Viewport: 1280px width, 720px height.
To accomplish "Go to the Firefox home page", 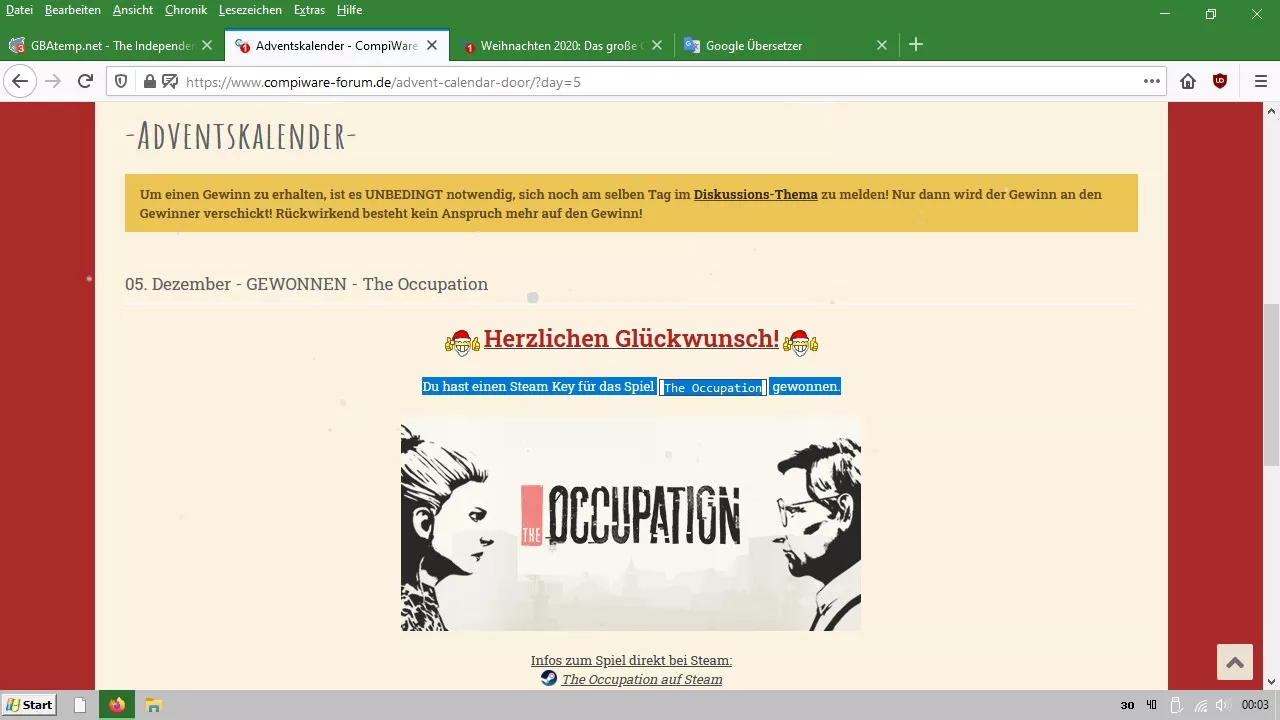I will tap(1188, 81).
